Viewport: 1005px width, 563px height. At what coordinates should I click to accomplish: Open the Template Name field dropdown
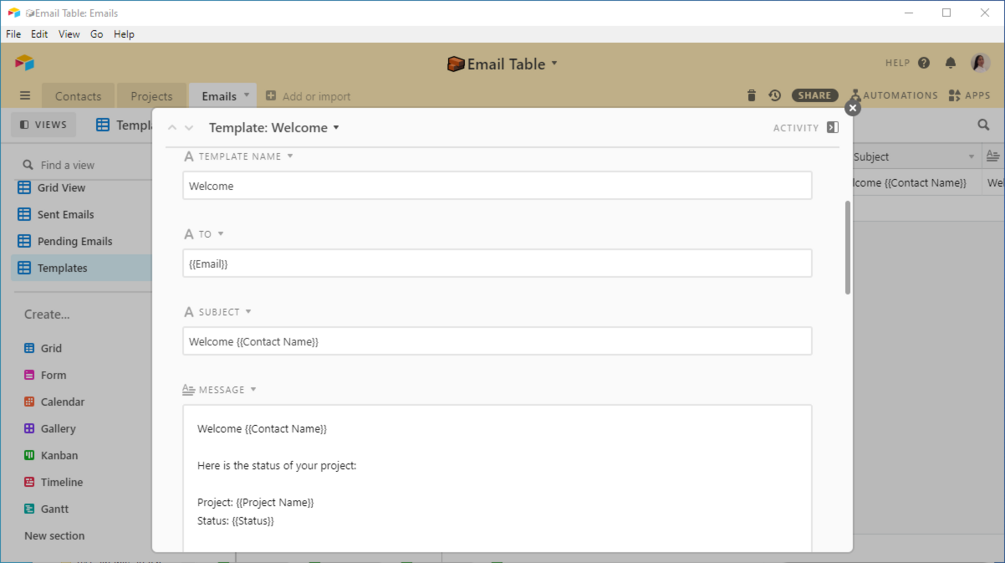(290, 156)
